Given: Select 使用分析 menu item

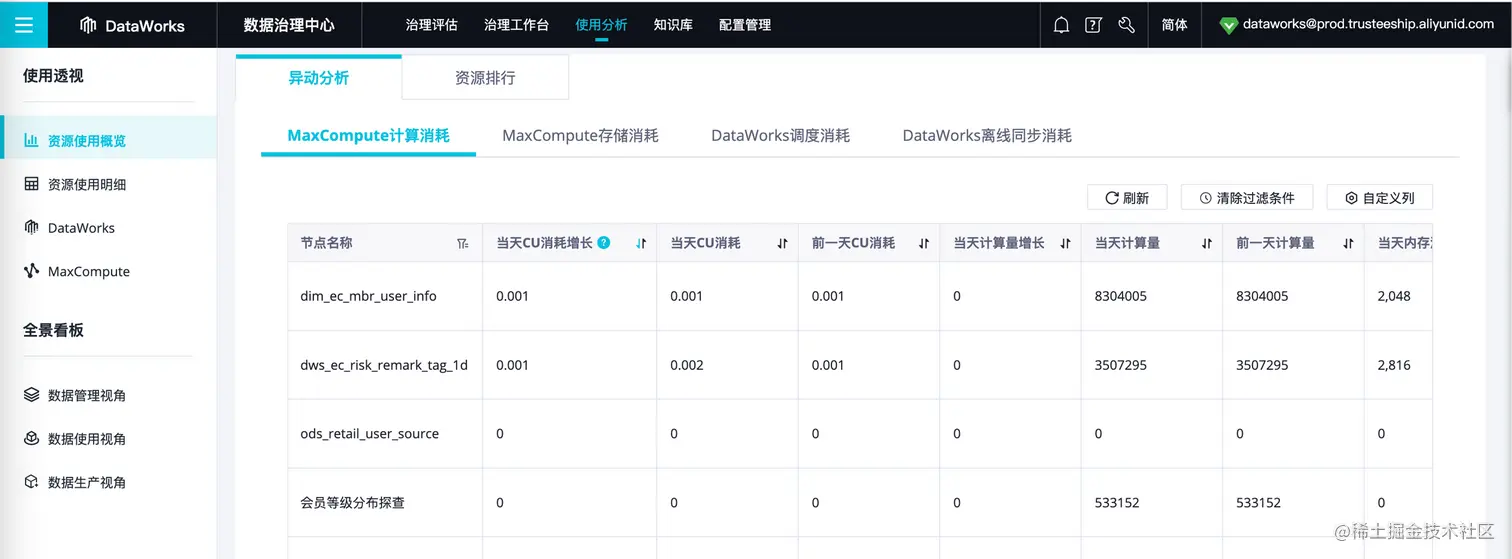Looking at the screenshot, I should [x=601, y=25].
